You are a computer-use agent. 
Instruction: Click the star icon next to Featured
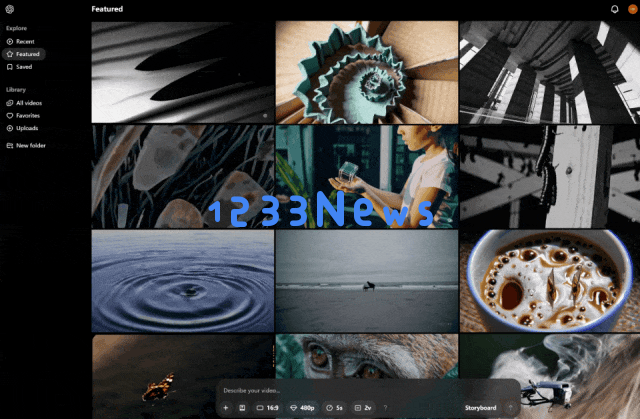10,54
